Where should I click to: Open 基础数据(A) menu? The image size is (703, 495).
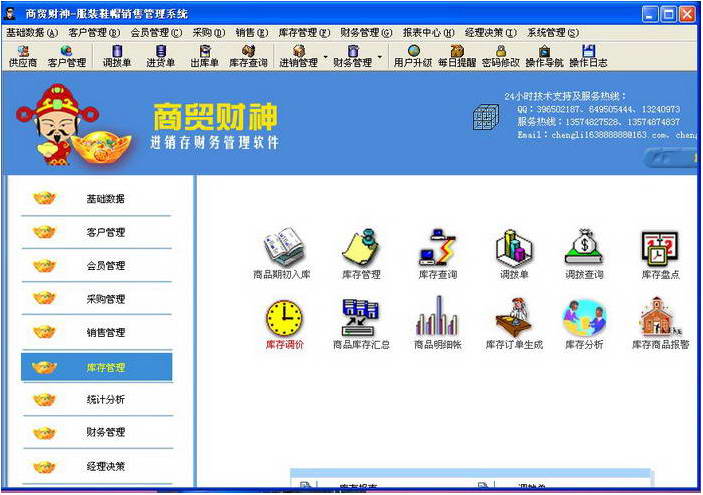pos(32,33)
